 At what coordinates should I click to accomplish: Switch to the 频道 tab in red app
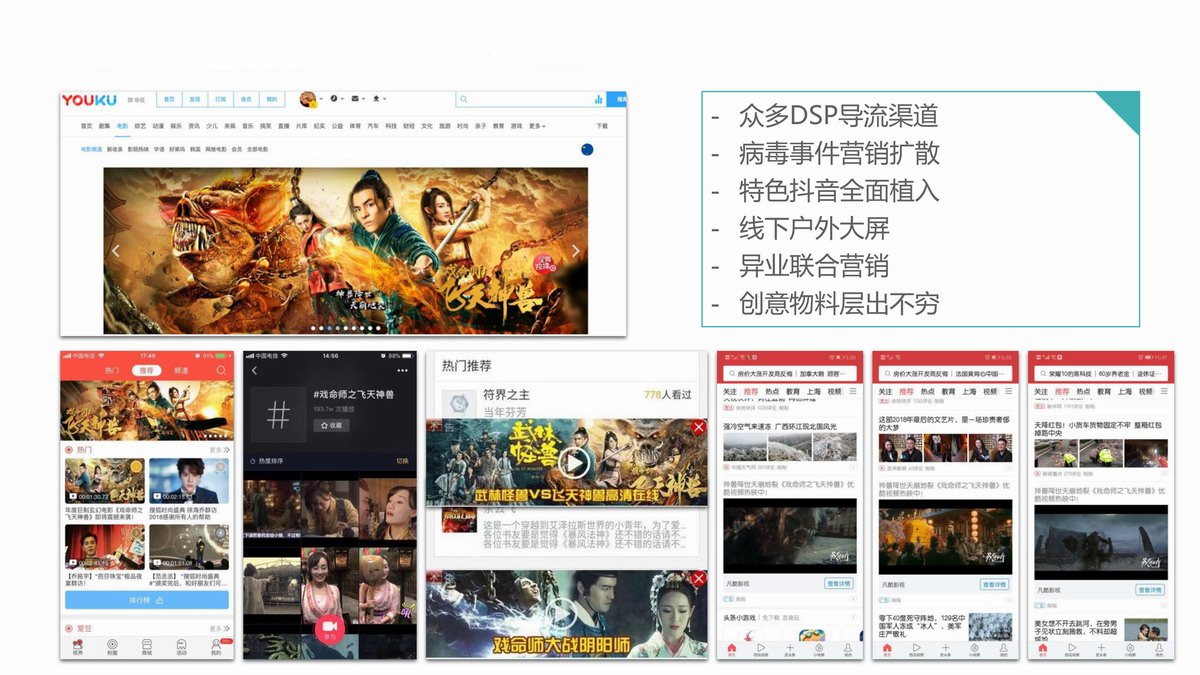[181, 370]
